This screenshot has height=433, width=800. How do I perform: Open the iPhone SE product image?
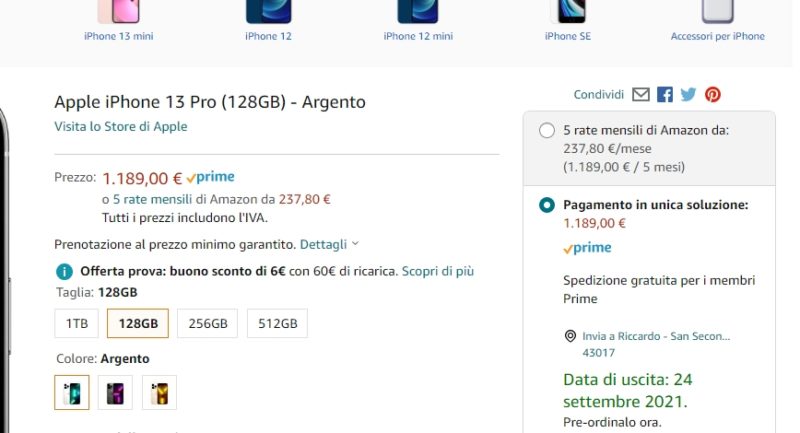coord(567,11)
